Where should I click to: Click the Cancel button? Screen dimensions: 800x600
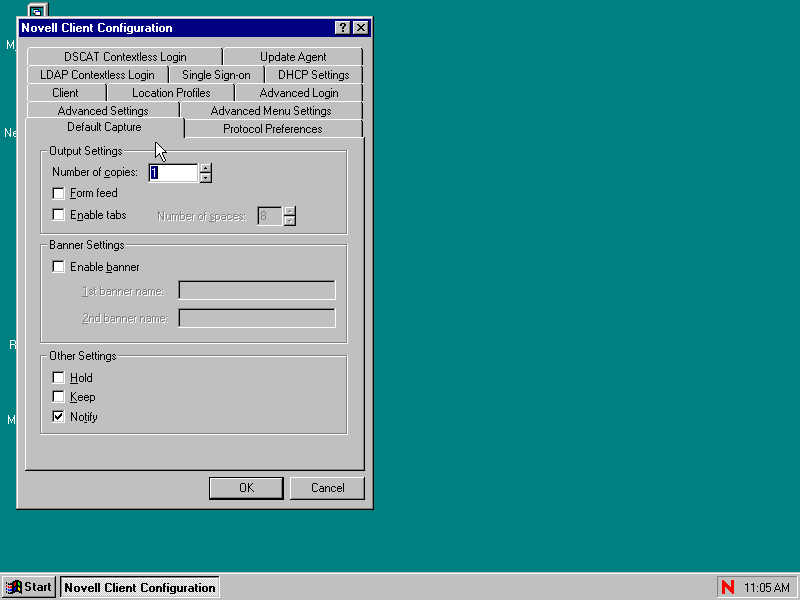[327, 488]
